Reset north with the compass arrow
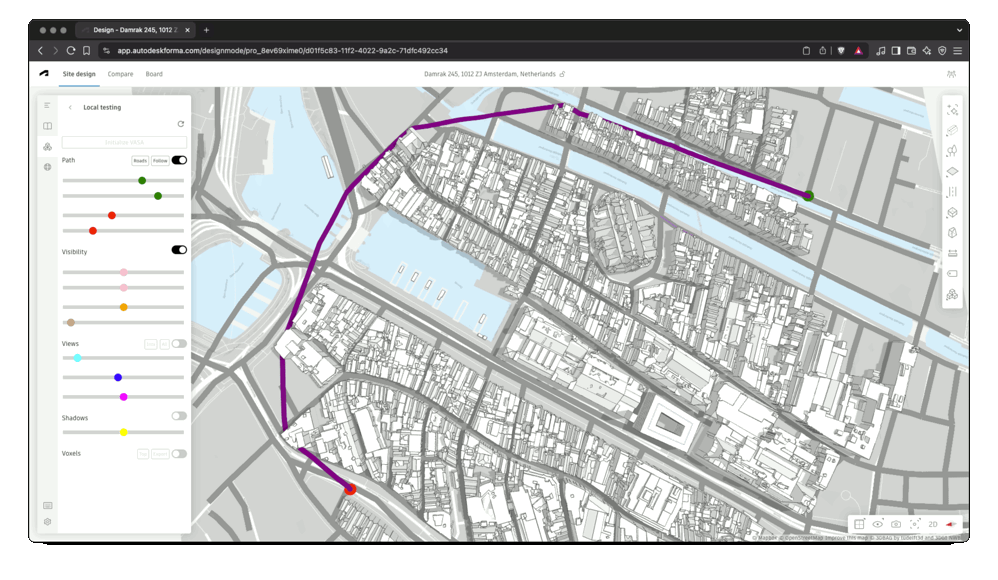The width and height of the screenshot is (998, 580). pos(951,524)
